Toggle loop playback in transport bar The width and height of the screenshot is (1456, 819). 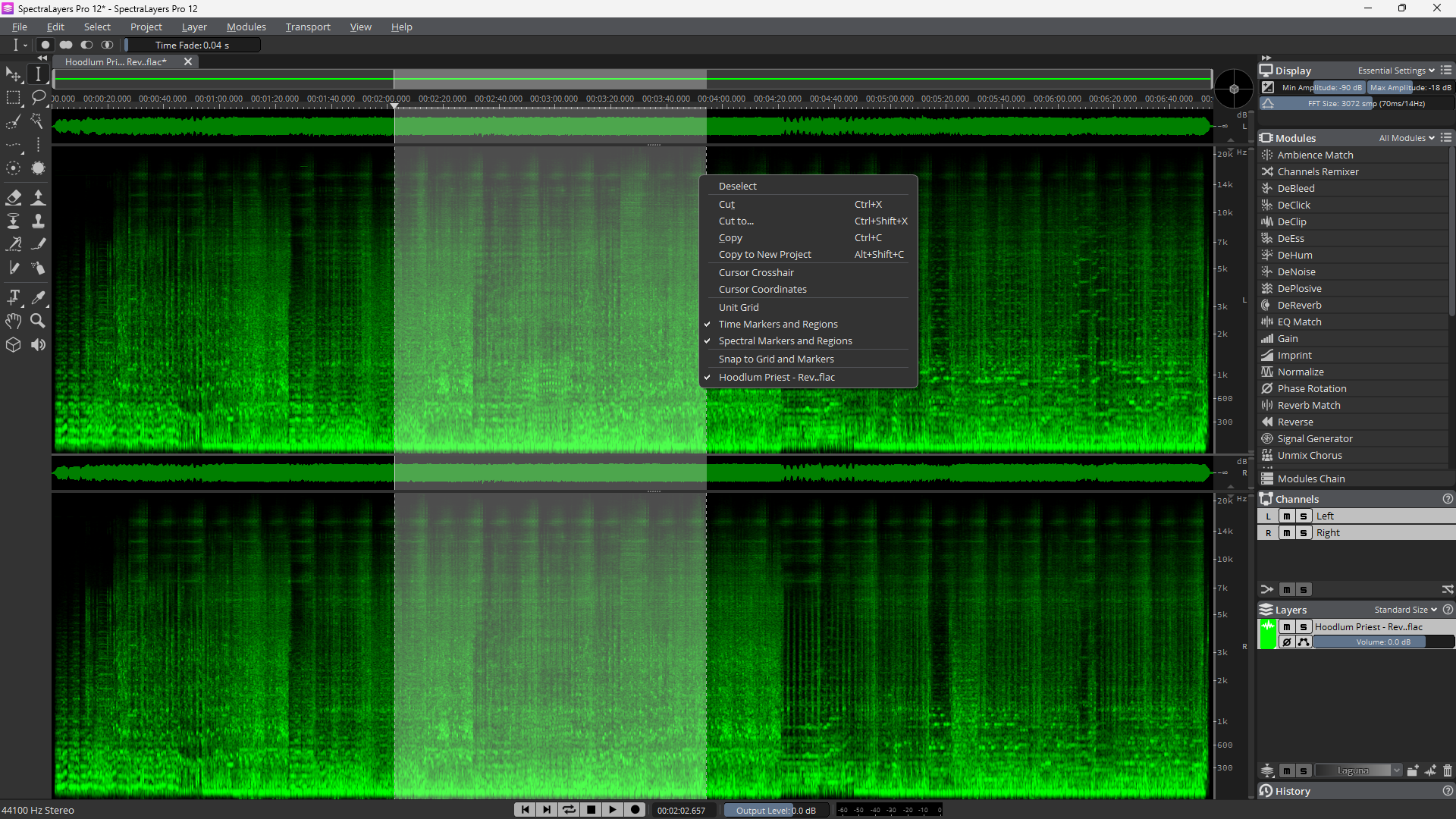pos(569,810)
